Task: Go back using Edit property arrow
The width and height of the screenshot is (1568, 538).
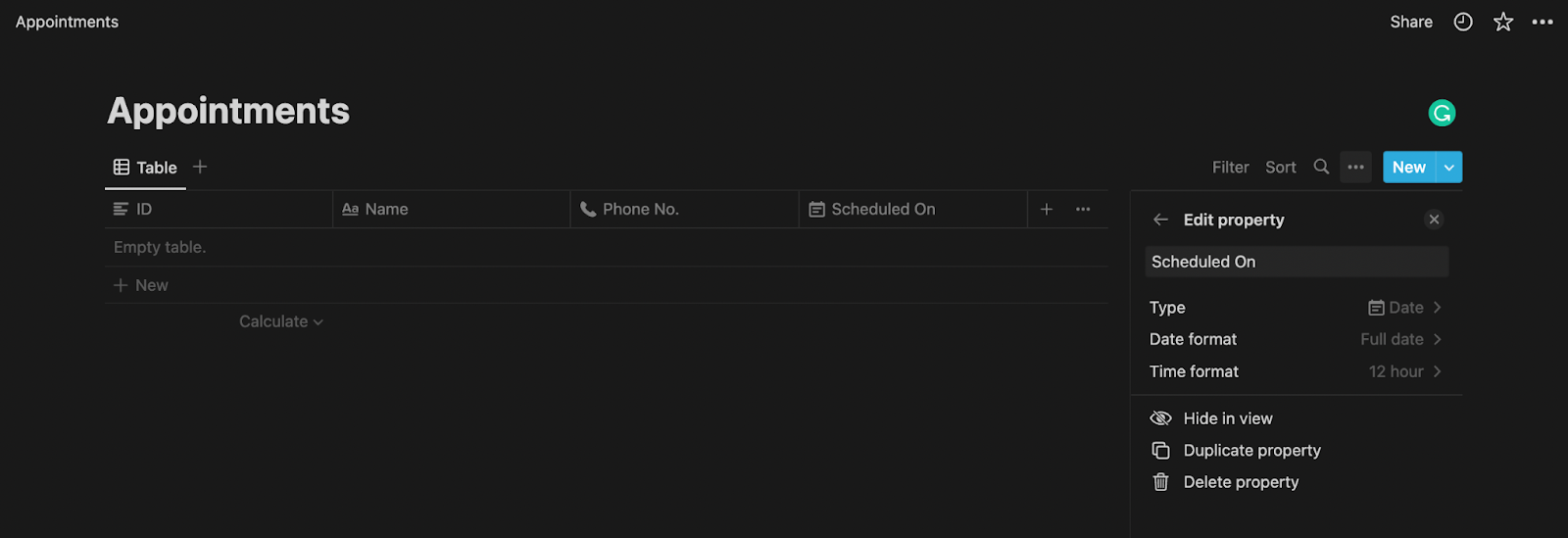Action: pyautogui.click(x=1161, y=220)
